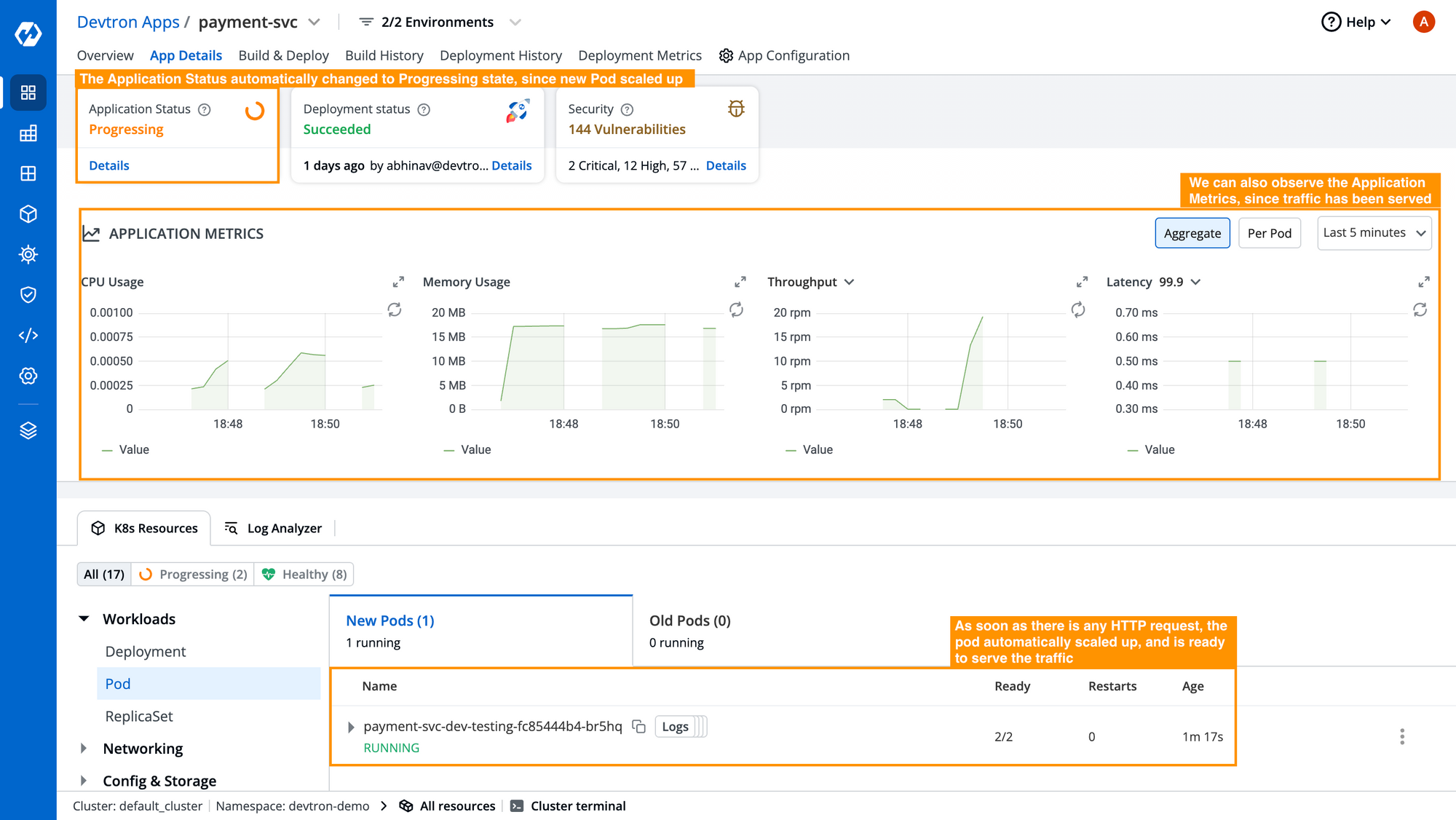This screenshot has width=1456, height=820.
Task: Click the Security bug icon
Action: click(x=736, y=109)
